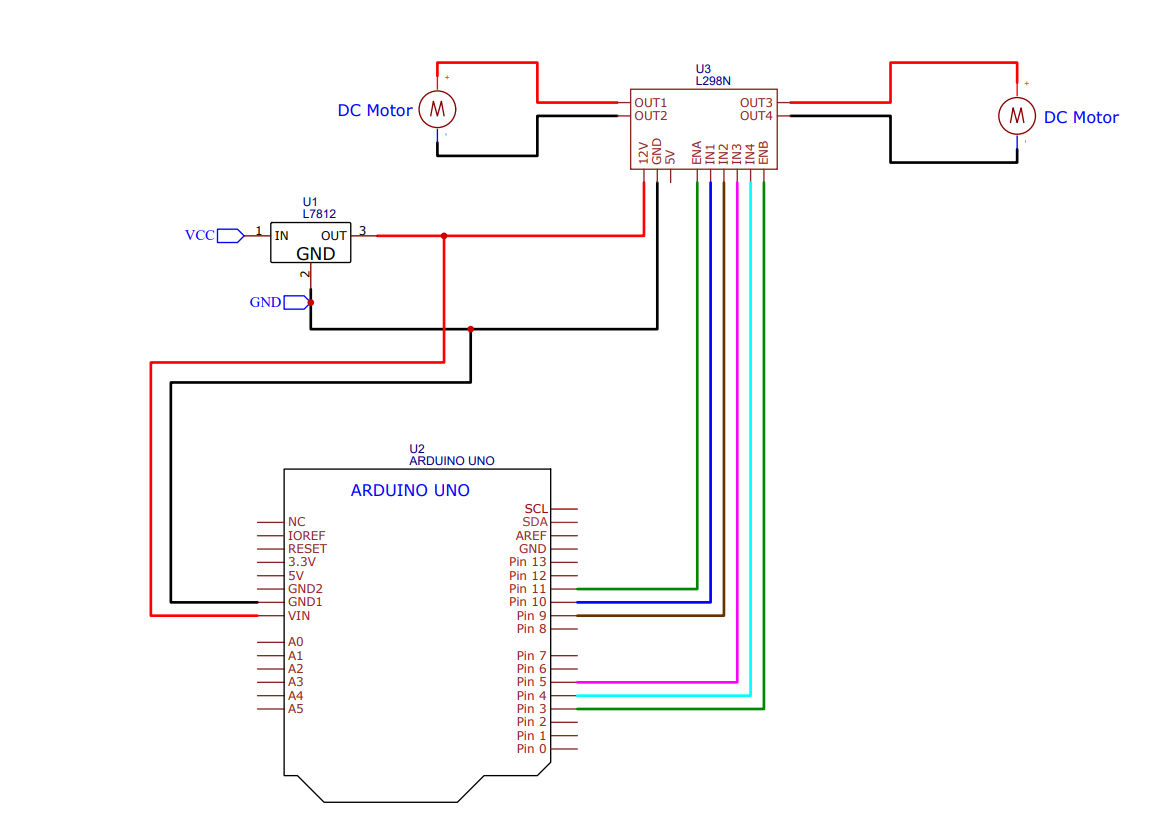
Task: Select the left DC Motor symbol
Action: click(x=437, y=110)
